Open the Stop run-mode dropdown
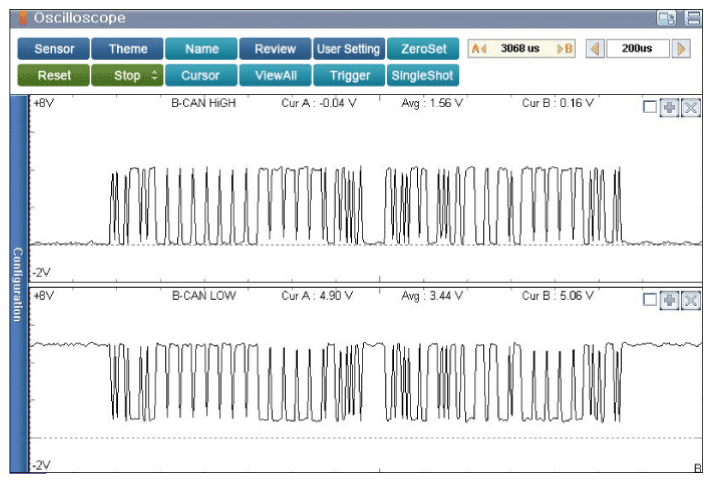 click(x=127, y=75)
